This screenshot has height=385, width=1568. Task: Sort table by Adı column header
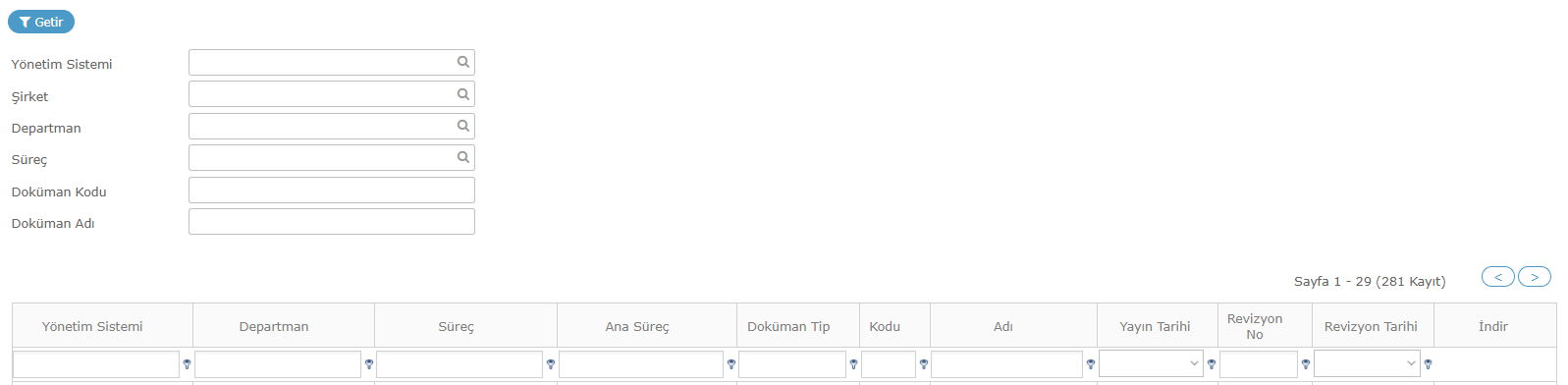click(x=1003, y=326)
